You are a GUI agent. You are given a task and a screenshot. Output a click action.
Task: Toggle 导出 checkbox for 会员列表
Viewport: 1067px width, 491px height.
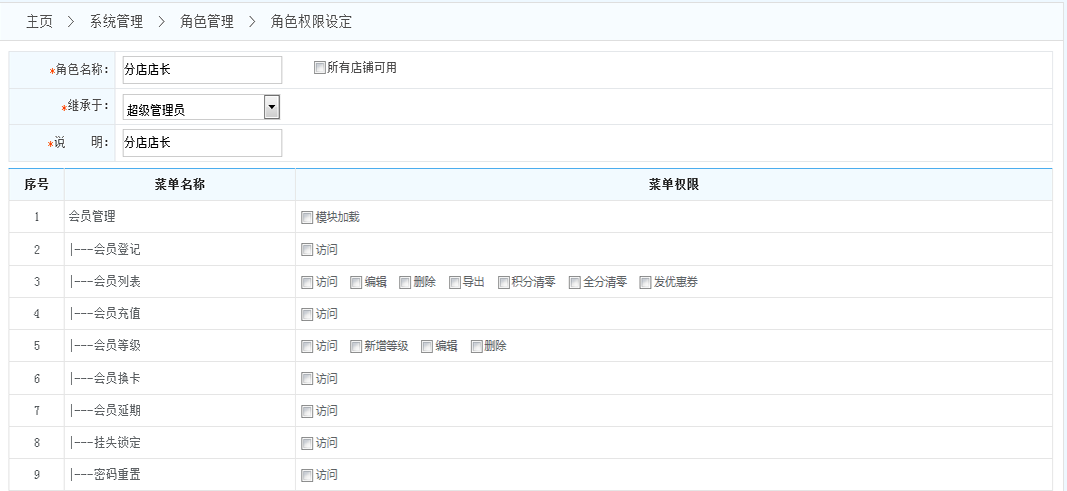coord(454,282)
